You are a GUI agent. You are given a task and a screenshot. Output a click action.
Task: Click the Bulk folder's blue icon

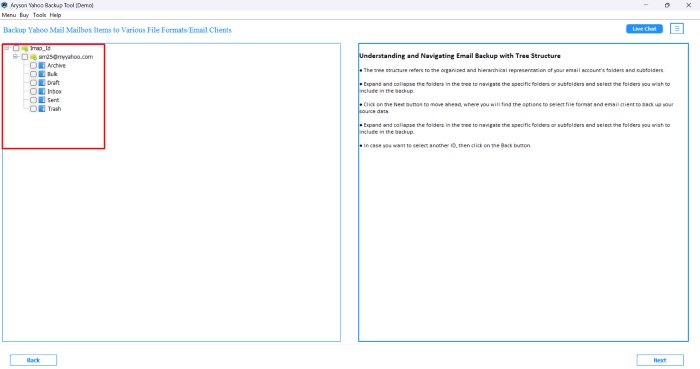click(42, 74)
